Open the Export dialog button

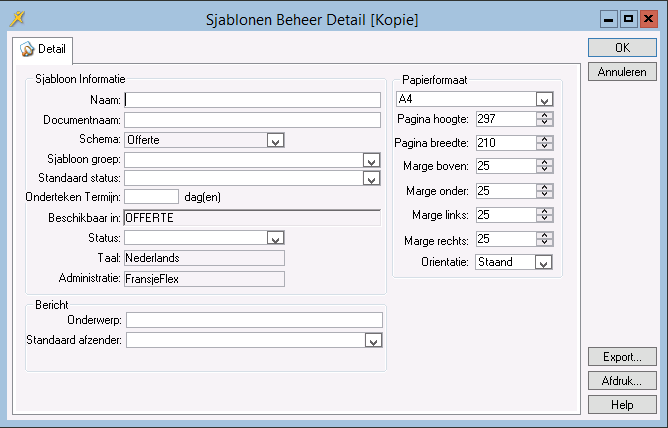click(x=622, y=356)
